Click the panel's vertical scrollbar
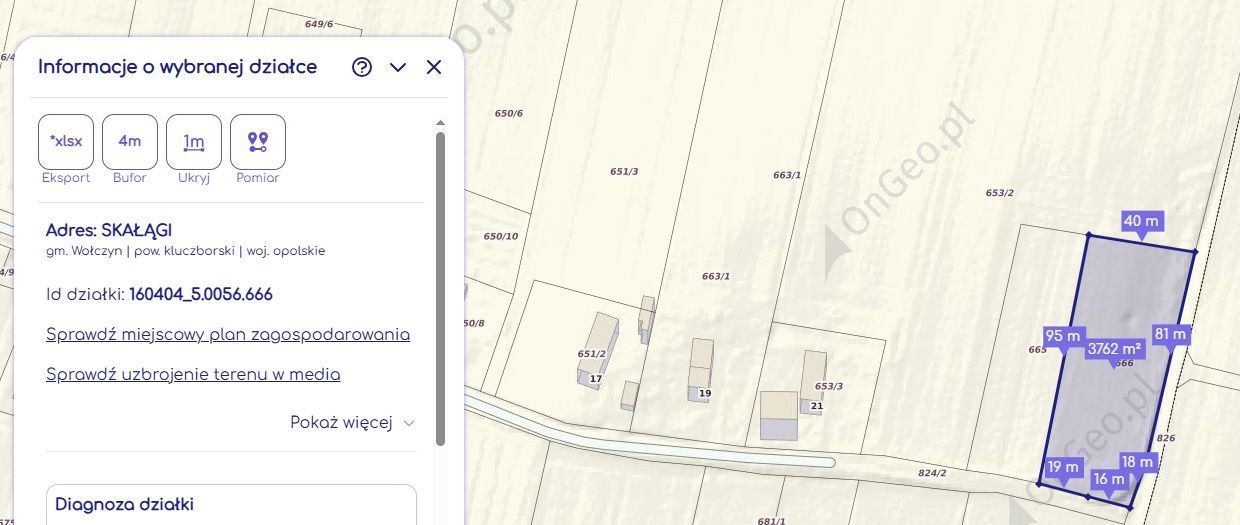 [440, 288]
